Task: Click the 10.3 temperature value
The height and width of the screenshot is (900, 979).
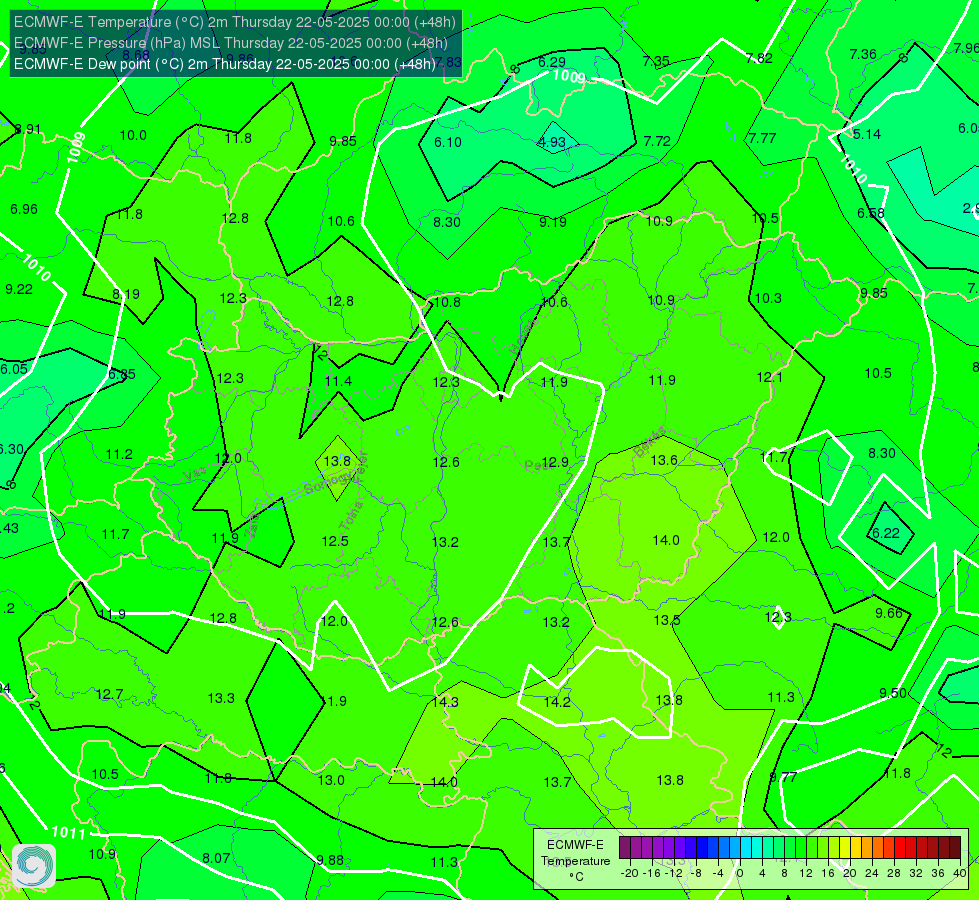Action: click(x=768, y=299)
